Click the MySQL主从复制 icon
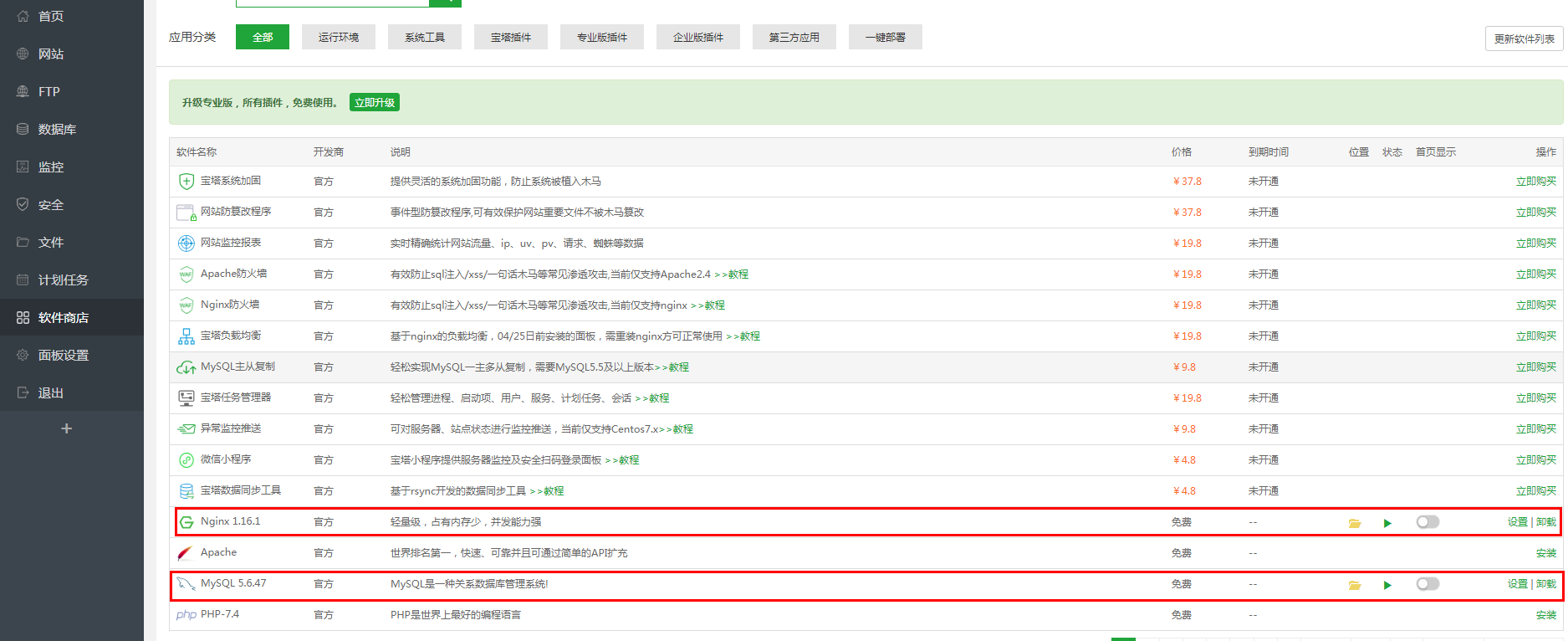1568x641 pixels. pyautogui.click(x=186, y=367)
